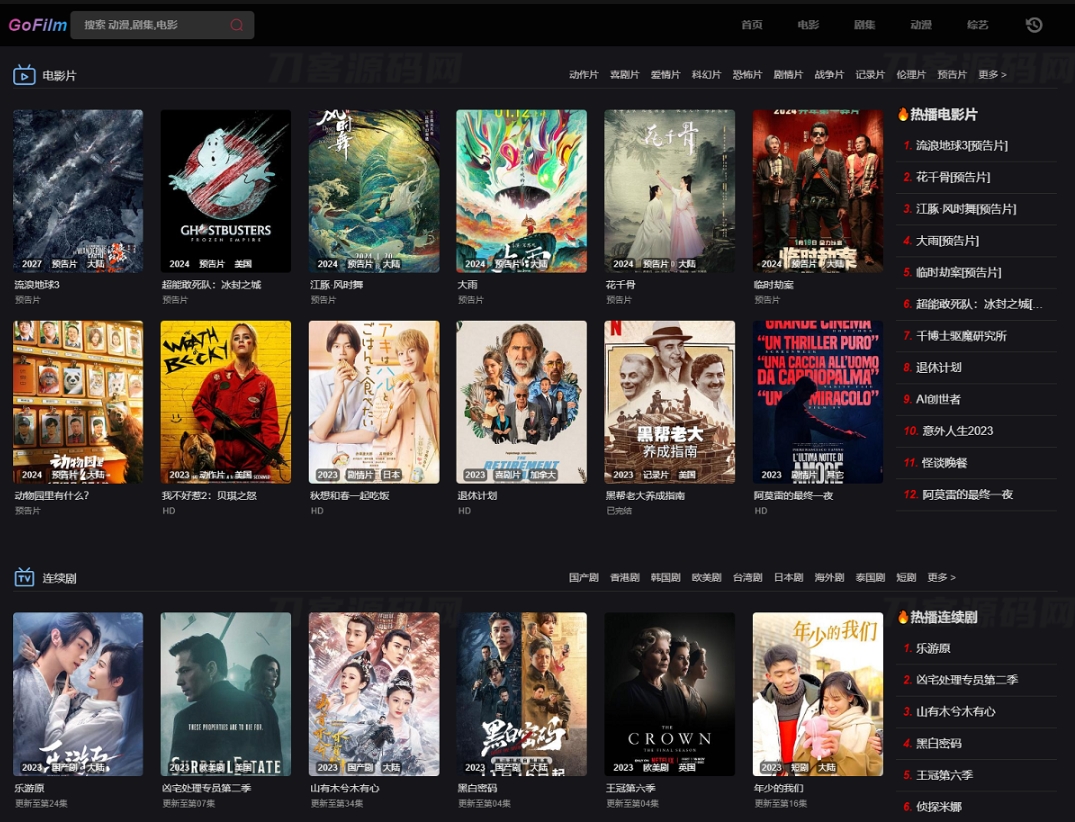The height and width of the screenshot is (822, 1075).
Task: Open the 黑帮老大养成指南 Netflix poster
Action: tap(669, 402)
